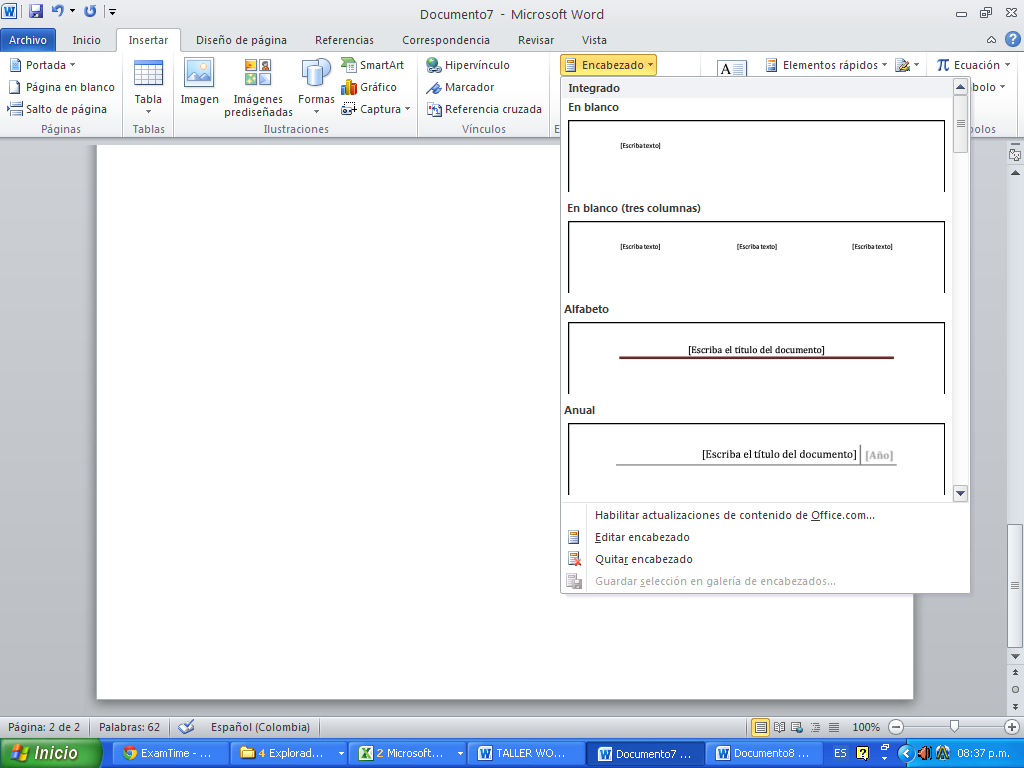This screenshot has height=768, width=1024.
Task: Insert a Referencia cruzada
Action: pyautogui.click(x=484, y=109)
